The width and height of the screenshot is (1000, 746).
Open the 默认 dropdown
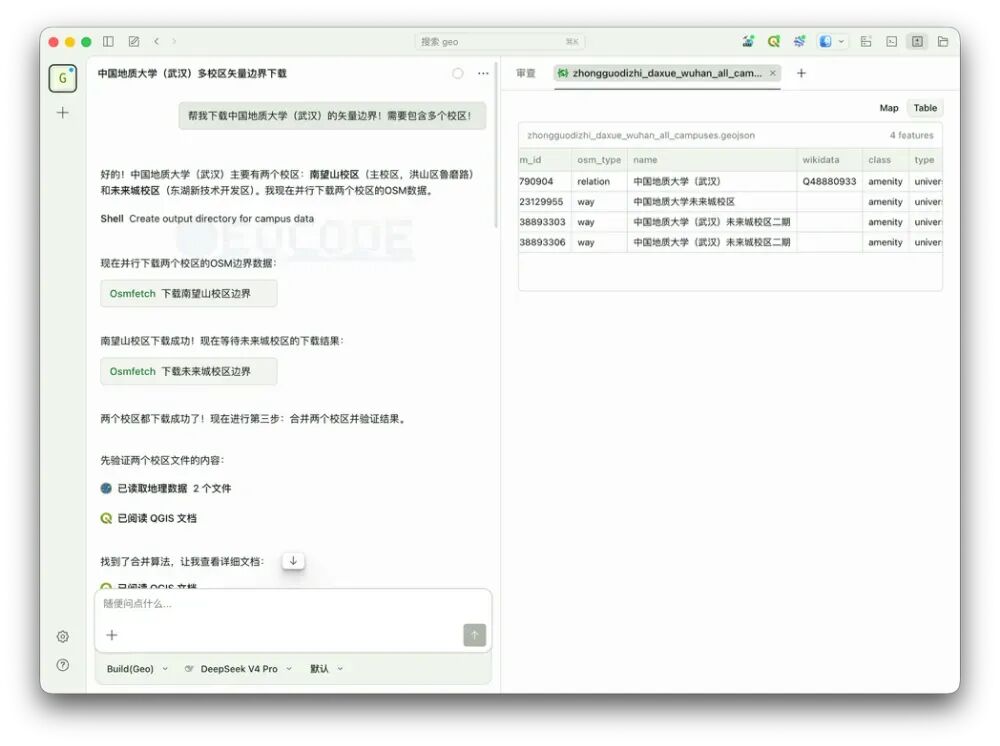pos(326,669)
